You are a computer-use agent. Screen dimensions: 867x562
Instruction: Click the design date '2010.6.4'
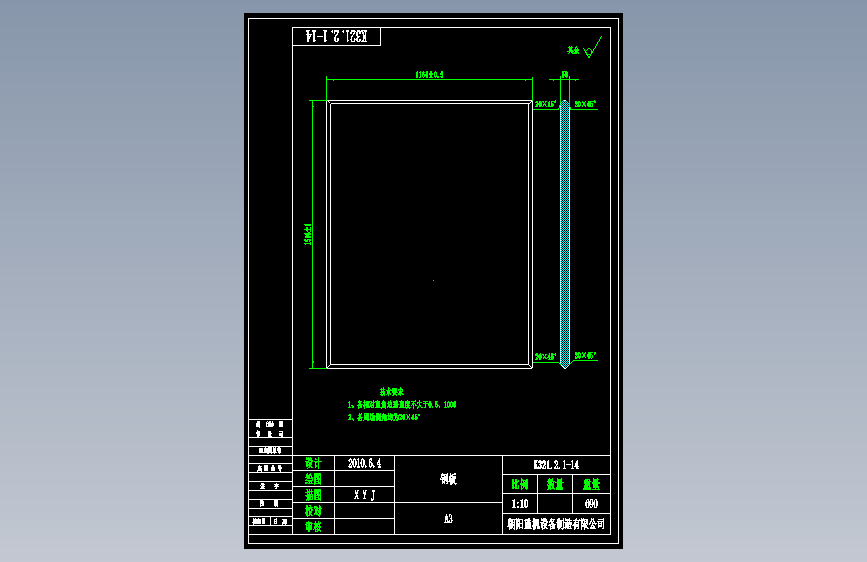(x=364, y=464)
